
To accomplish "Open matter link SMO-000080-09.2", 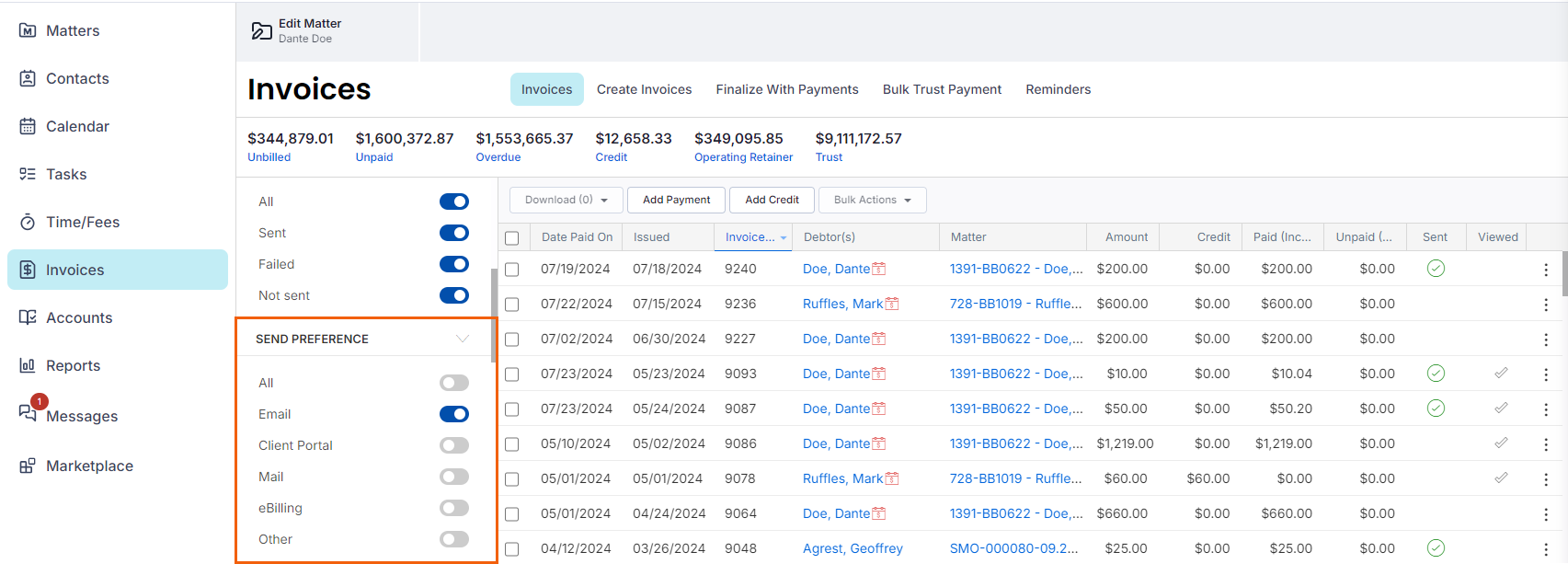I will click(x=1014, y=548).
